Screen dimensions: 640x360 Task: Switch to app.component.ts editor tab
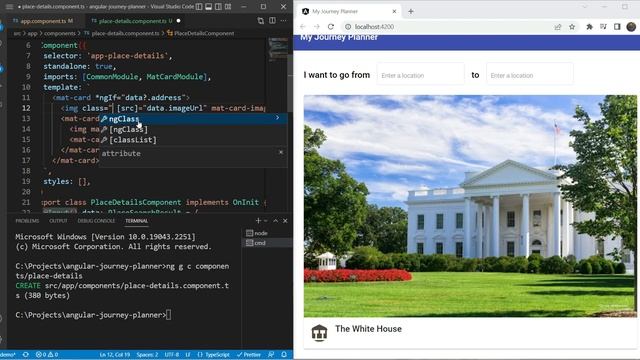pyautogui.click(x=43, y=21)
